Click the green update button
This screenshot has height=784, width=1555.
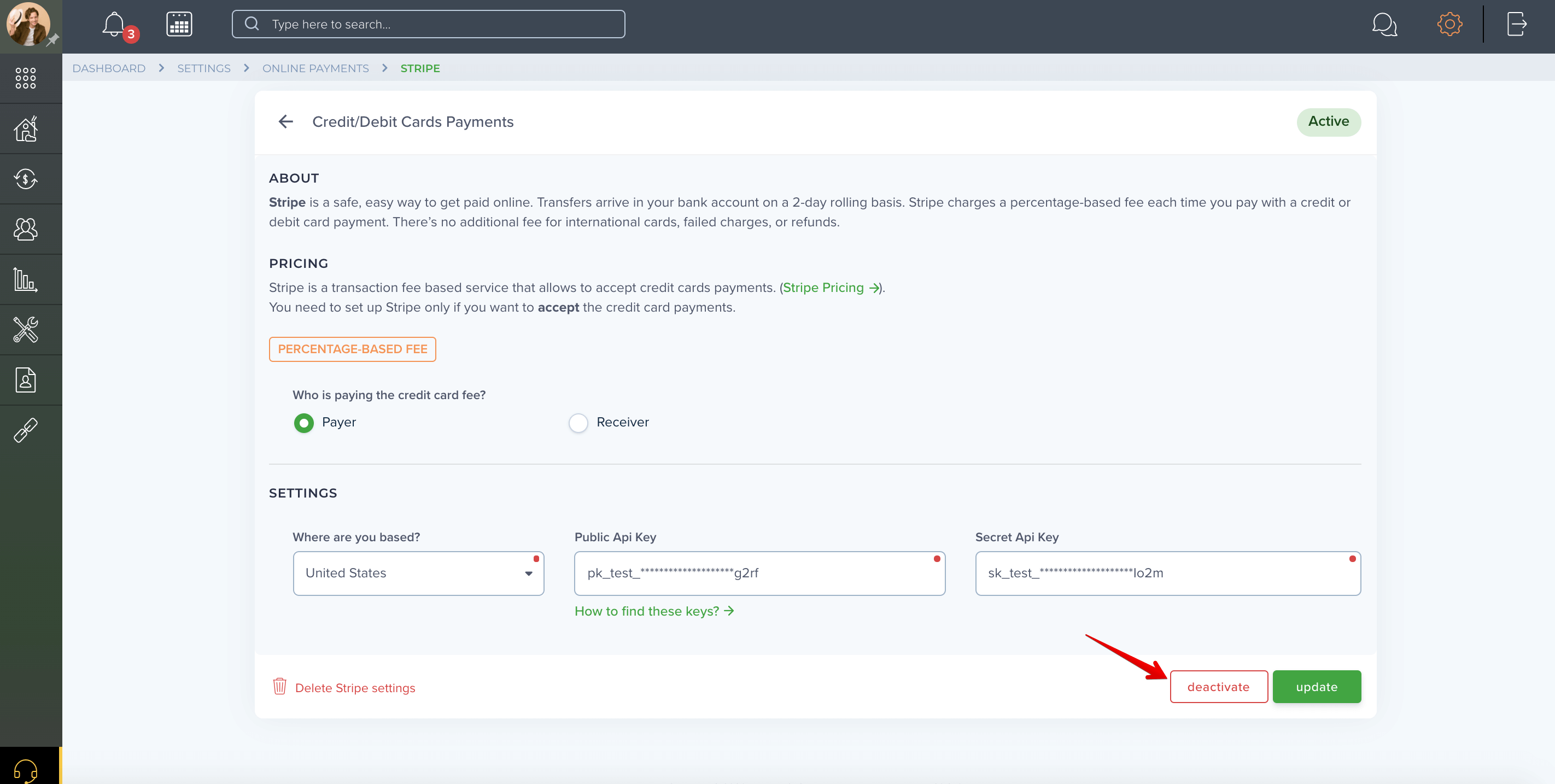[1317, 687]
